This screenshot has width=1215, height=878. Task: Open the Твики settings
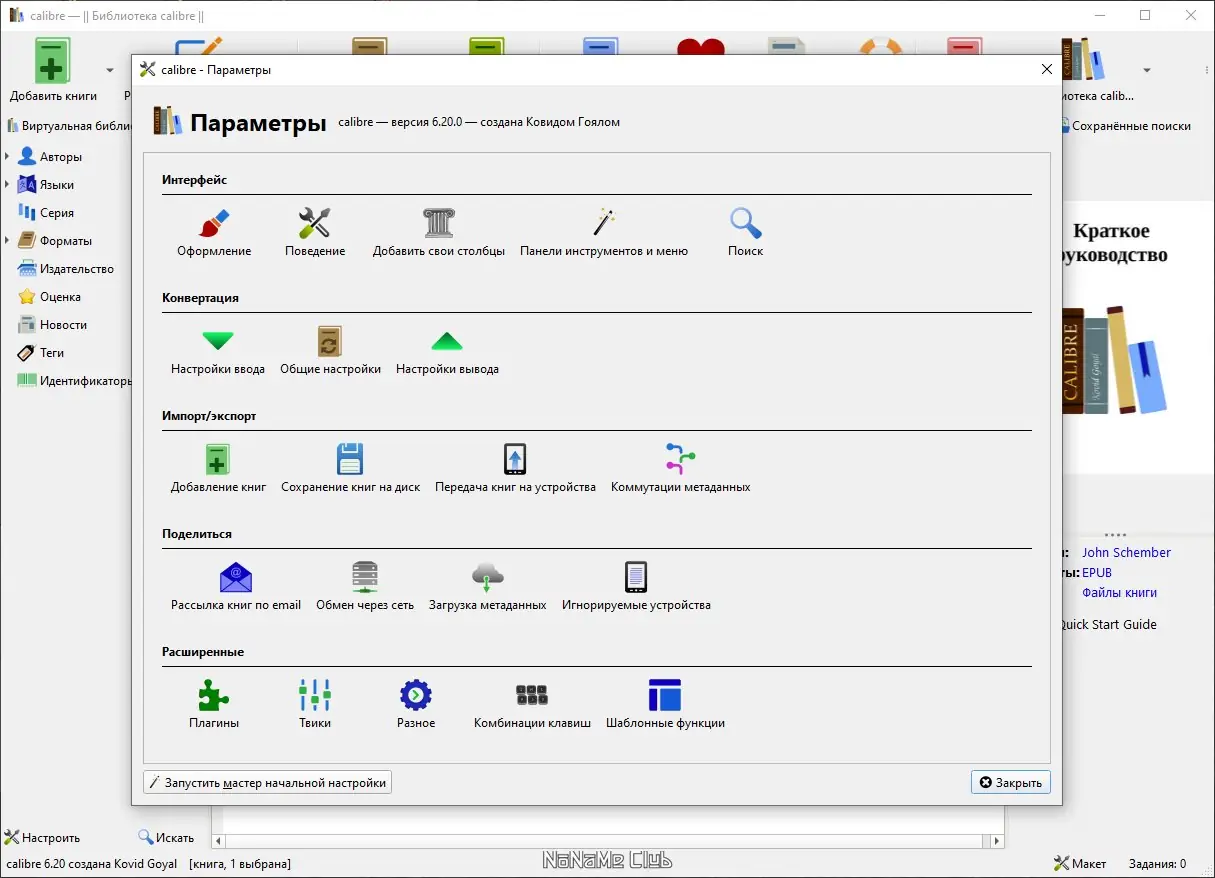(x=315, y=704)
